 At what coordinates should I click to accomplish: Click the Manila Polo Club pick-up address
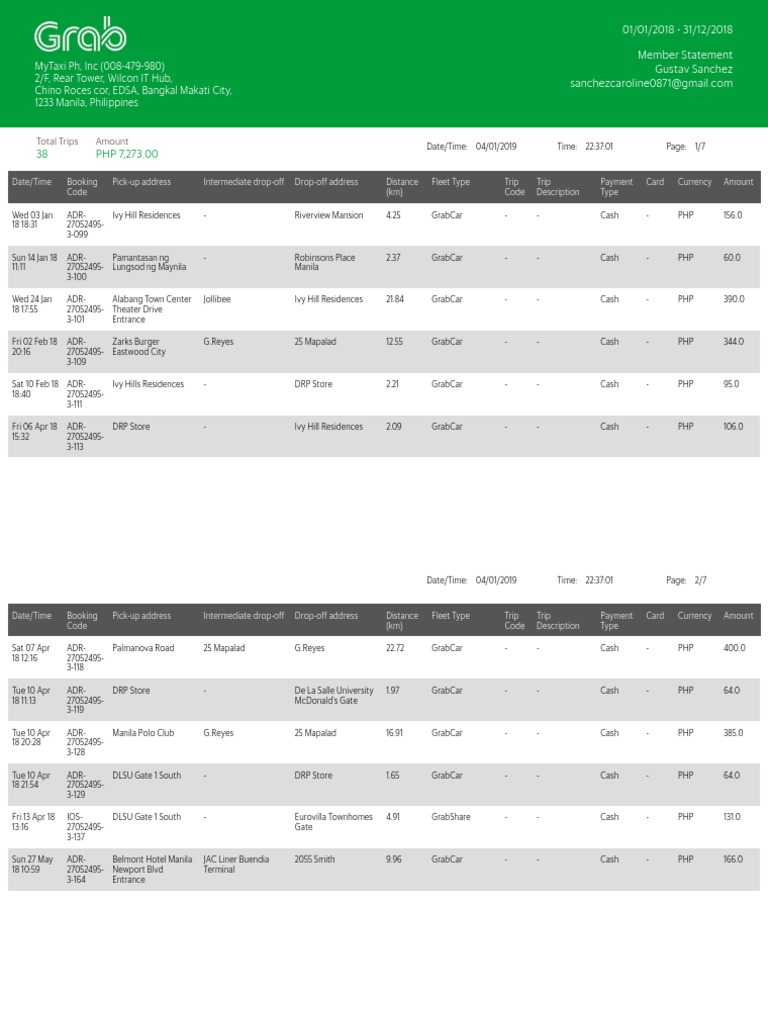point(143,733)
